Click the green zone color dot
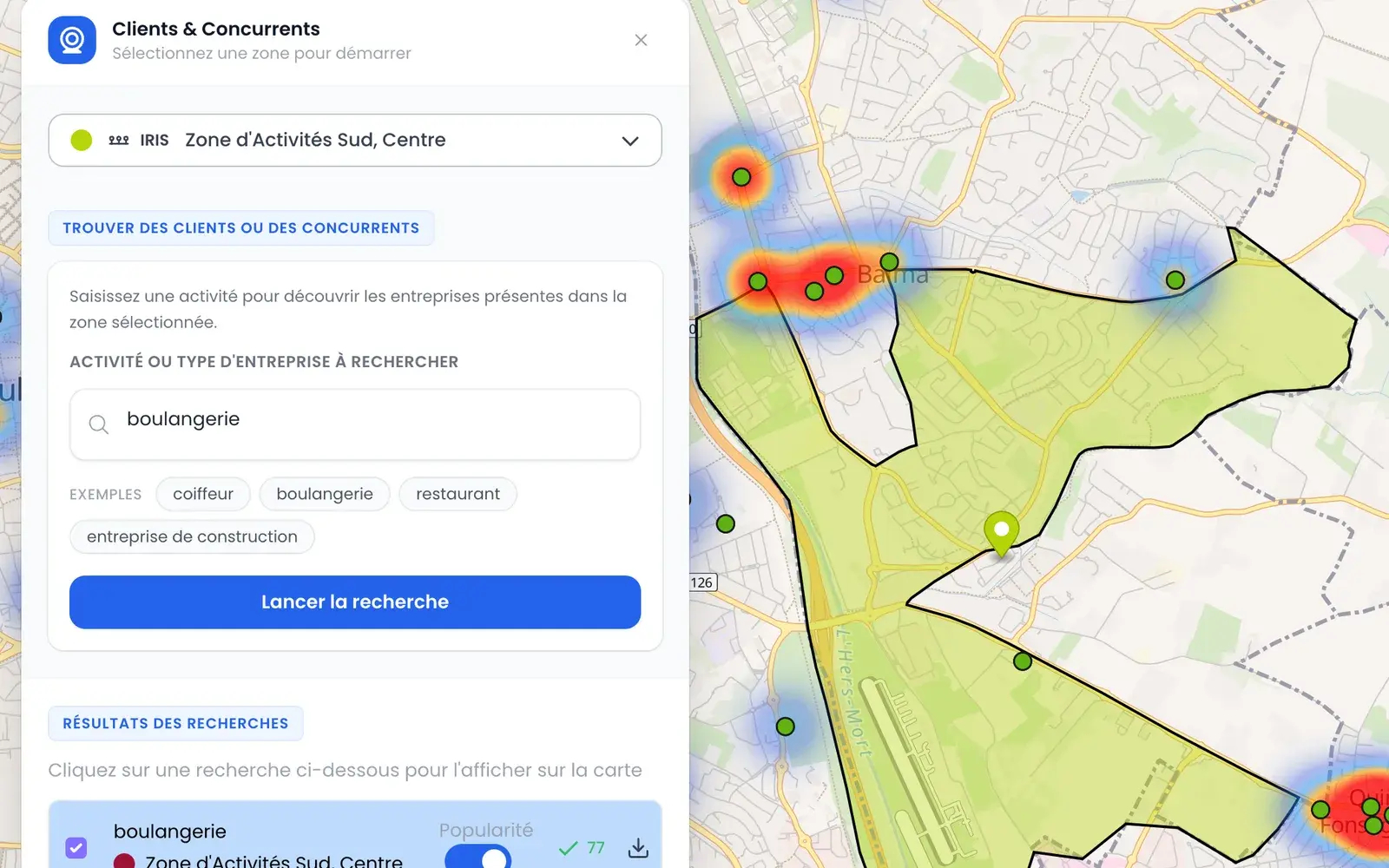The width and height of the screenshot is (1389, 868). (82, 140)
